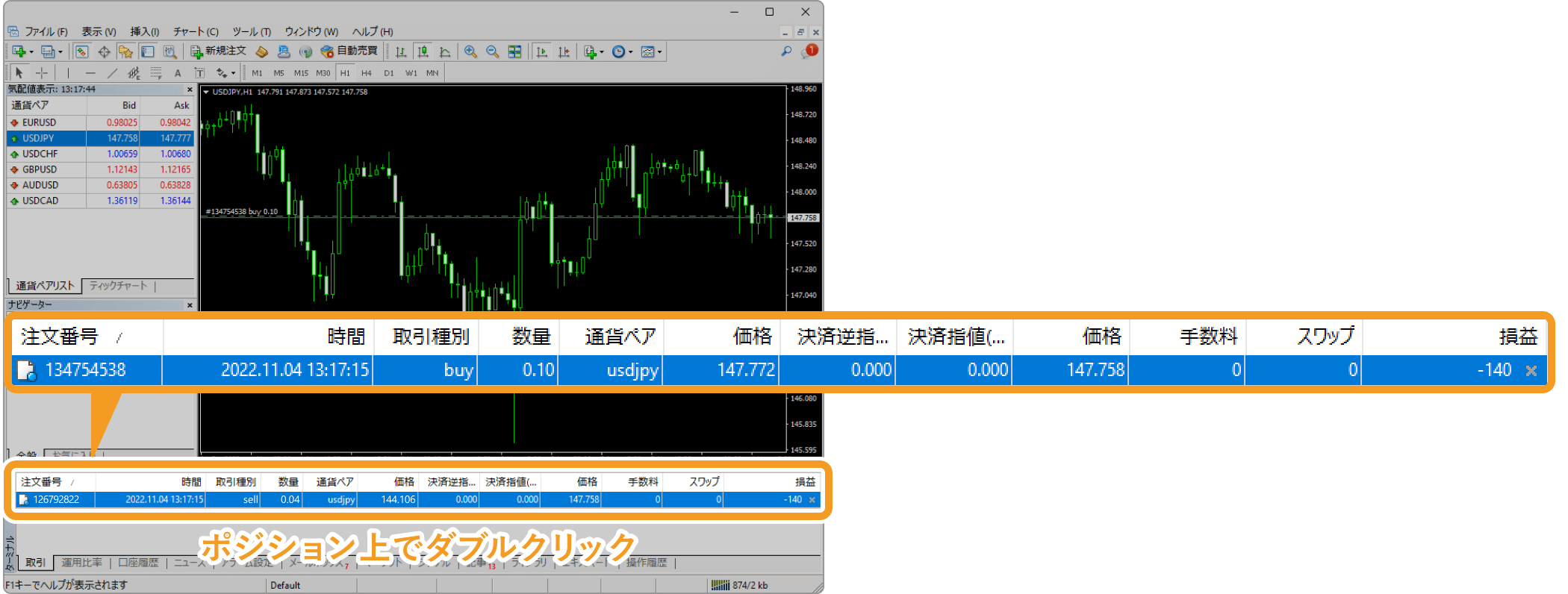Open the Profiles toolbar icon
Viewport: 1568px width, 594px height.
point(48,51)
